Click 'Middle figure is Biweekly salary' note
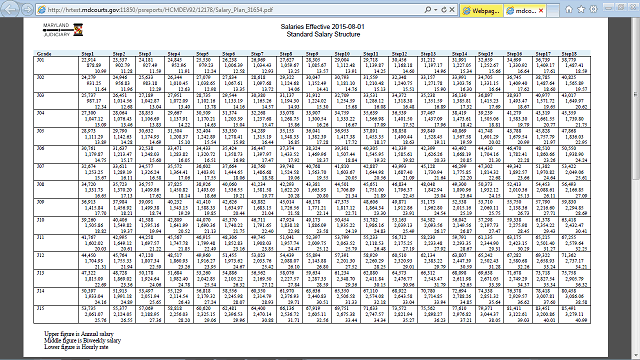 point(82,340)
